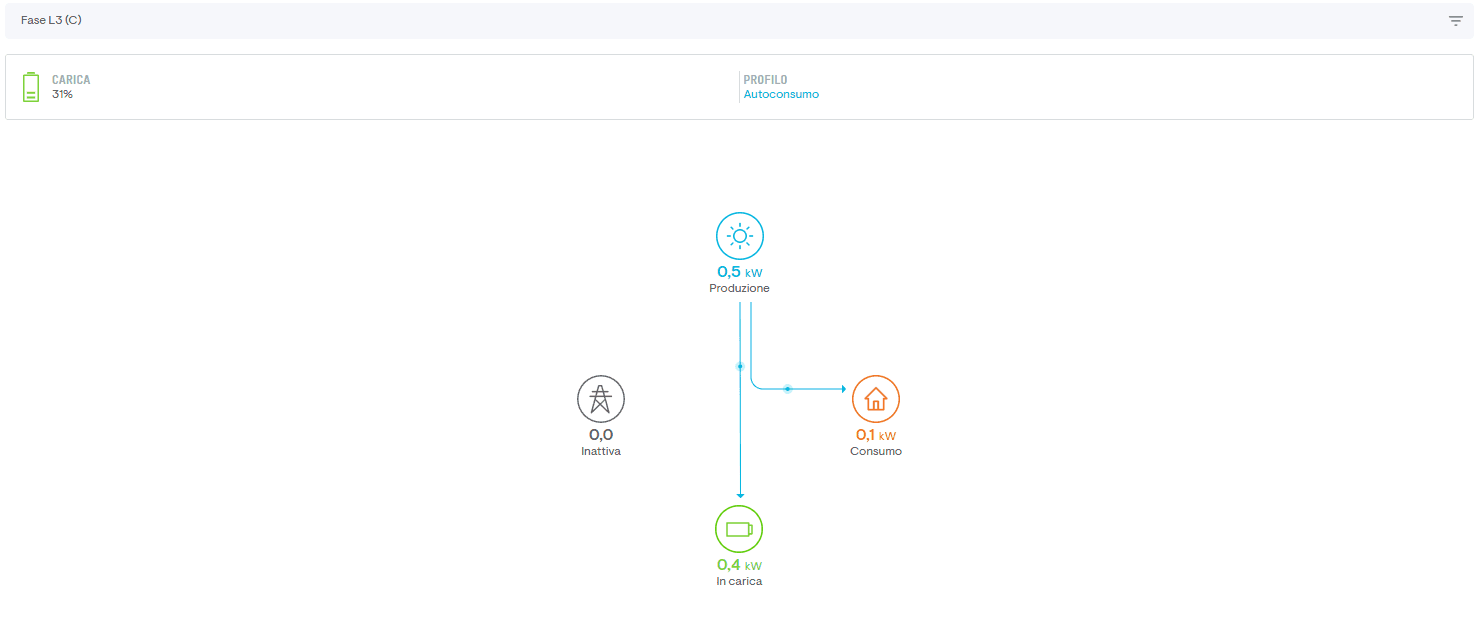Click the 0,4 kW battery value
The height and width of the screenshot is (643, 1482).
[x=739, y=565]
